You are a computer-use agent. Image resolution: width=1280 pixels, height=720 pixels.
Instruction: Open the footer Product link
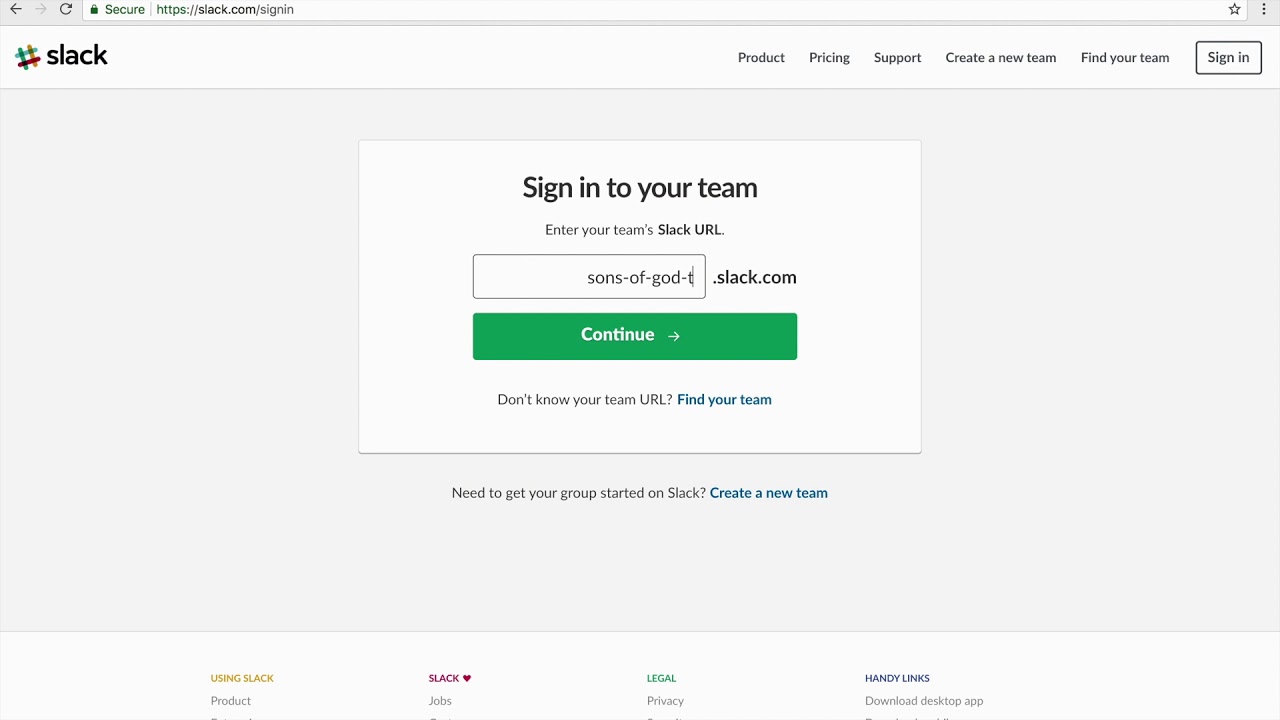click(x=230, y=701)
